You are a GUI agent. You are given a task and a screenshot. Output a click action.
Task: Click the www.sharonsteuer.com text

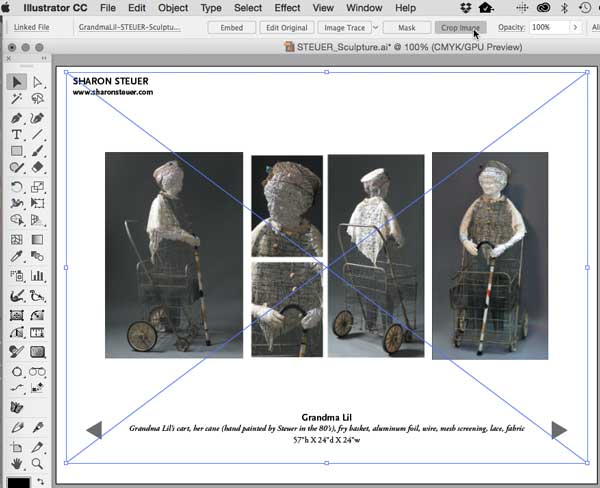[x=113, y=92]
